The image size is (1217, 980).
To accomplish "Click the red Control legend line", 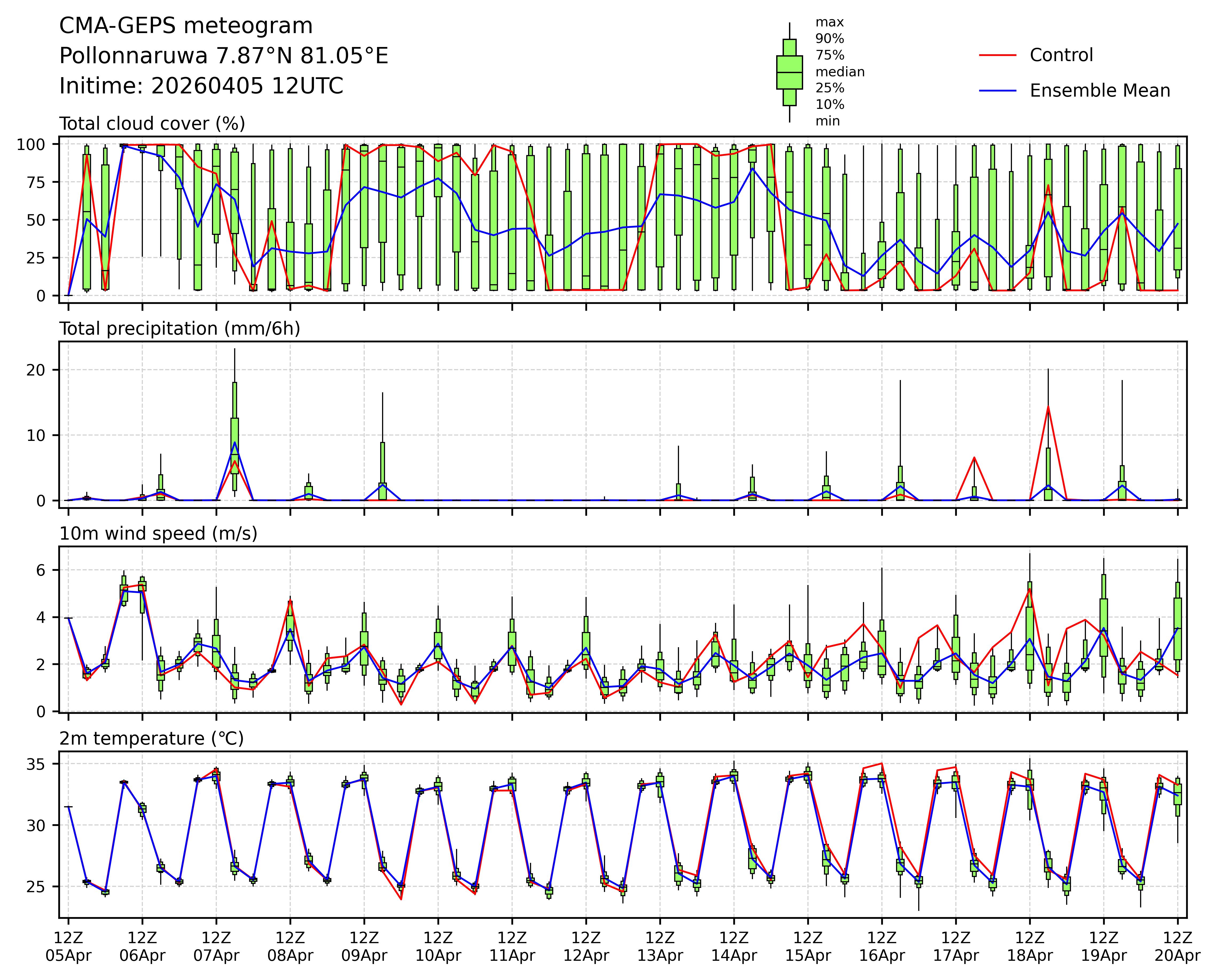I will (x=997, y=55).
